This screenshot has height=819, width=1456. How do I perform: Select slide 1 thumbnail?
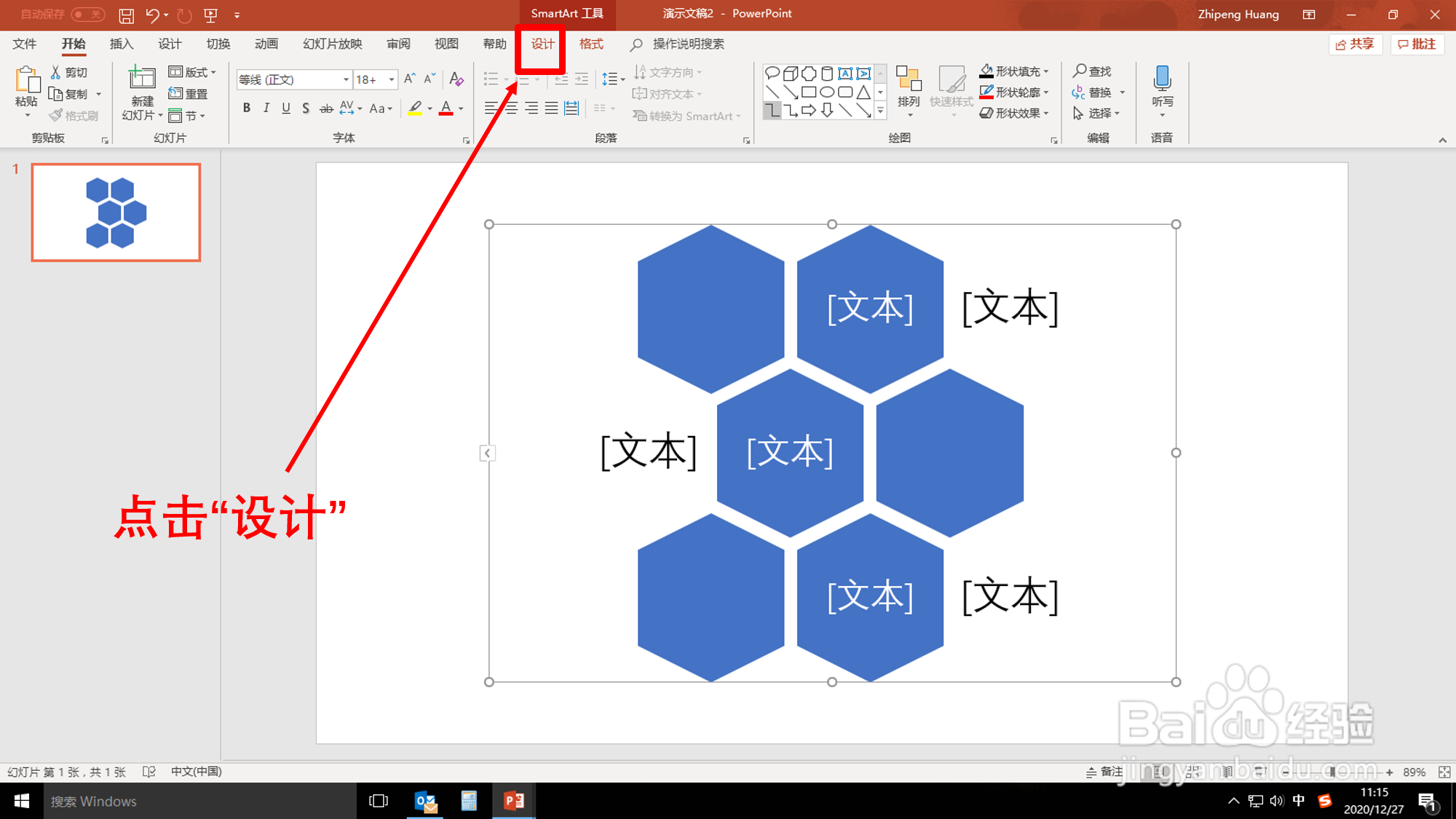click(116, 213)
